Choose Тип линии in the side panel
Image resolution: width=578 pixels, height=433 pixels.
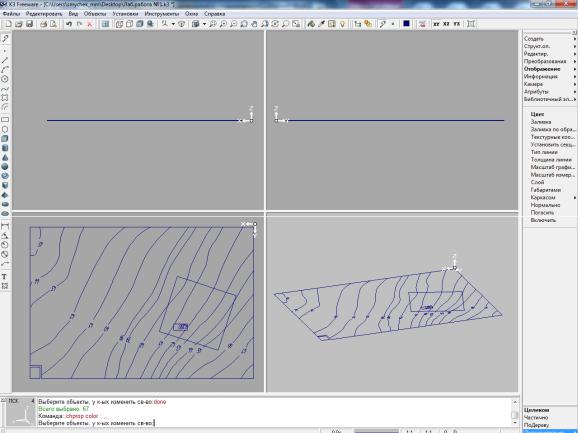click(x=544, y=152)
